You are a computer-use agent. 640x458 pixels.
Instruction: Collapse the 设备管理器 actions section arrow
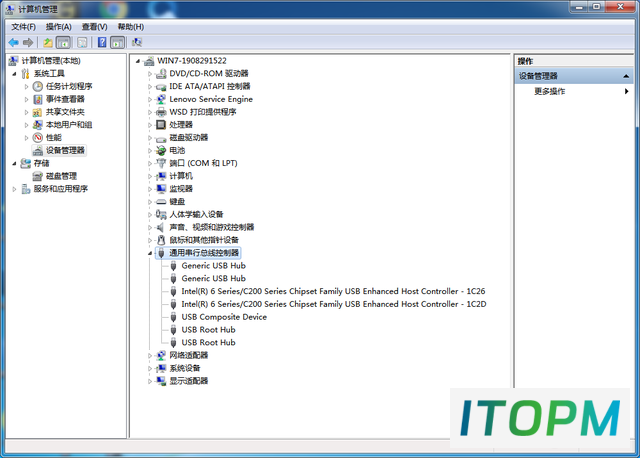click(626, 76)
